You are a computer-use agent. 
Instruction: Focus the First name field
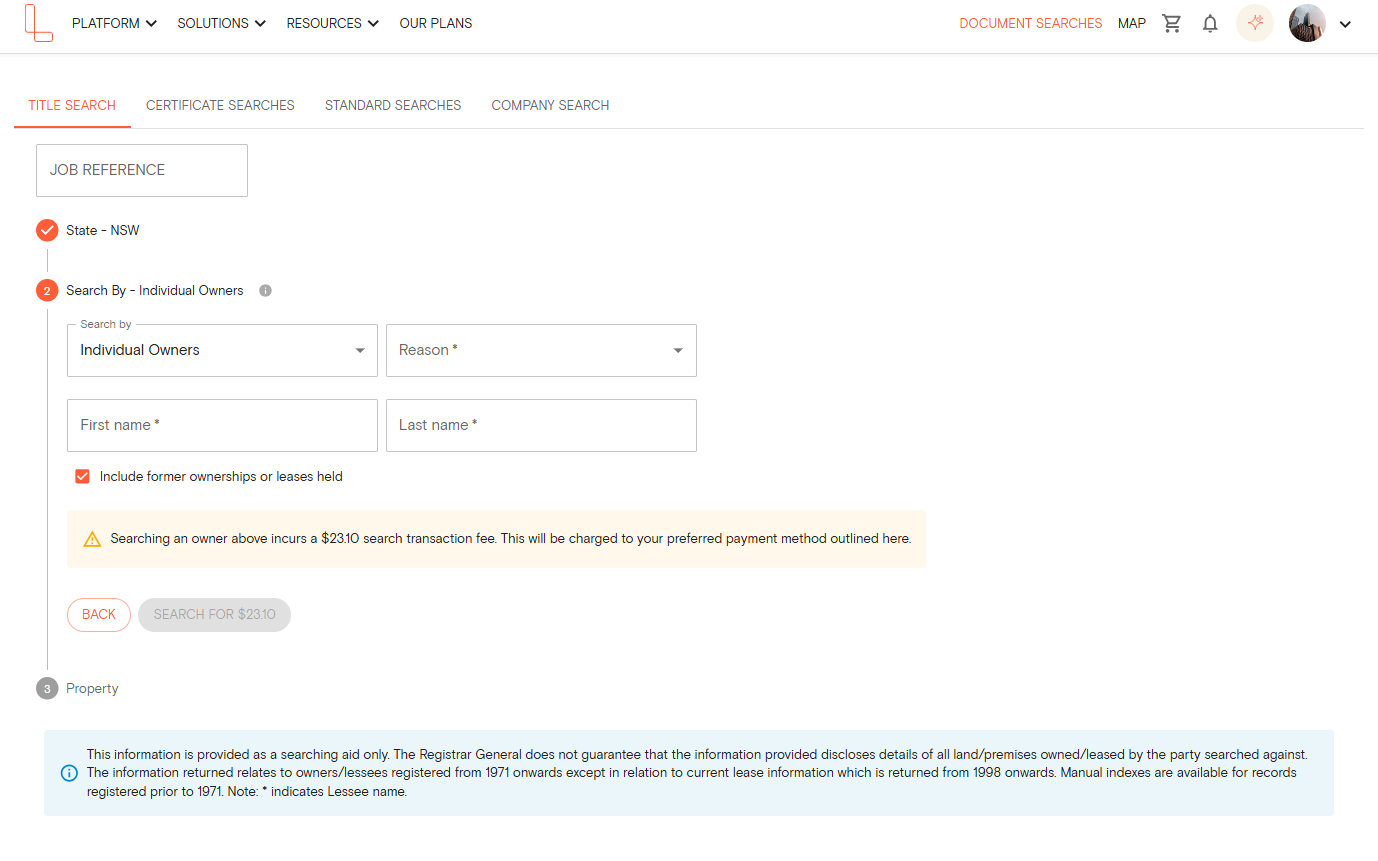pos(222,425)
